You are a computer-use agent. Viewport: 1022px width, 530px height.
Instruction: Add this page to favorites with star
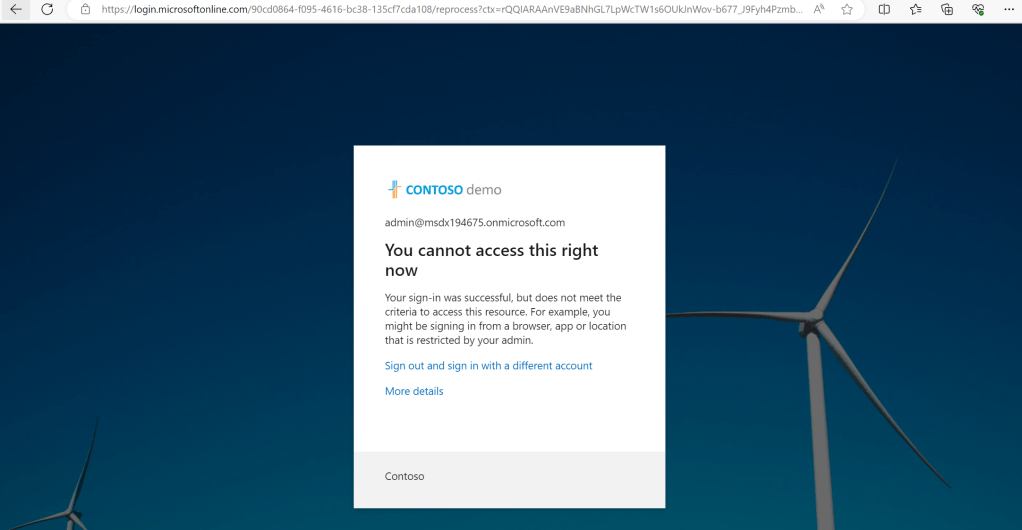click(847, 9)
